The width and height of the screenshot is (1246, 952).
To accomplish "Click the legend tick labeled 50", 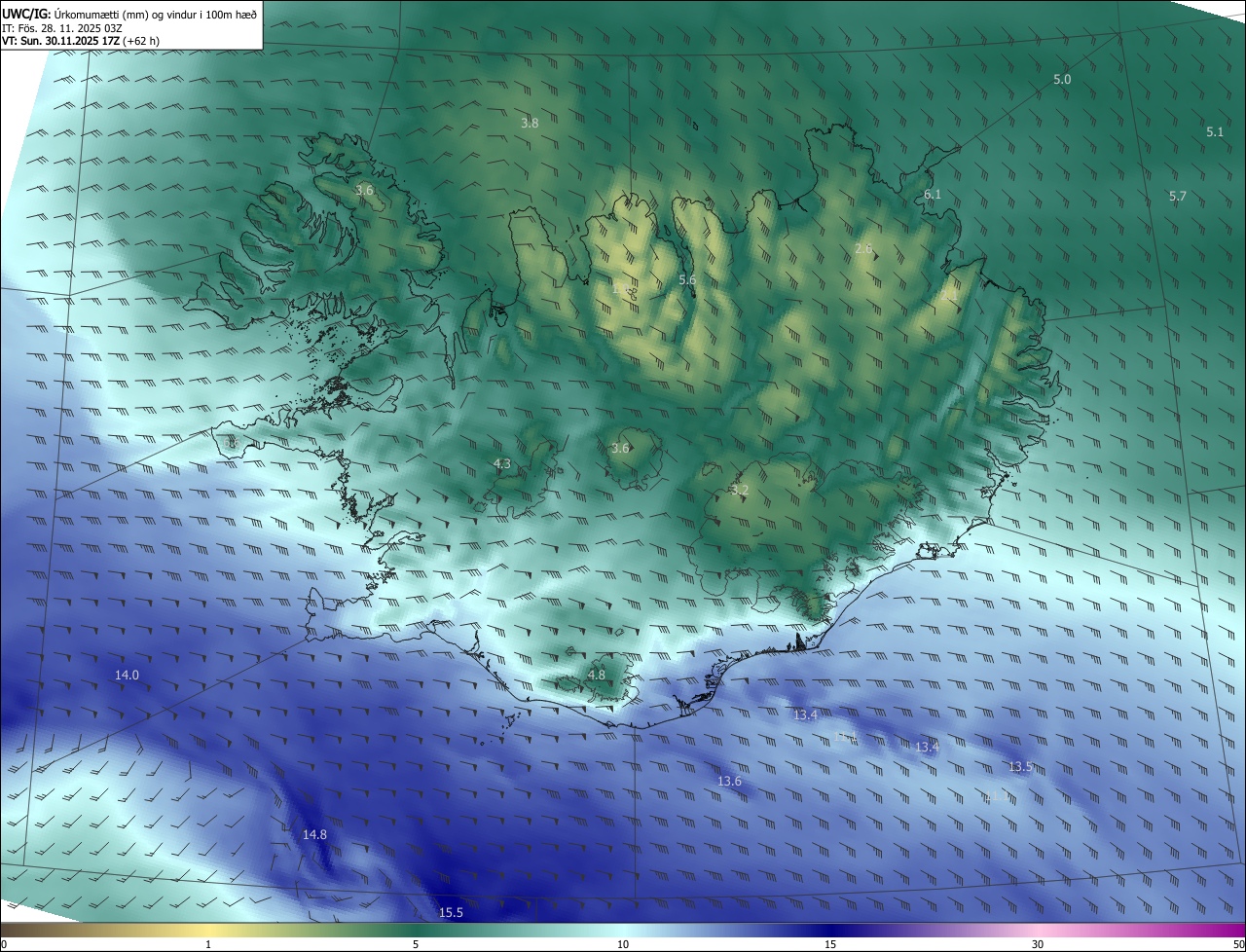I will [1237, 944].
